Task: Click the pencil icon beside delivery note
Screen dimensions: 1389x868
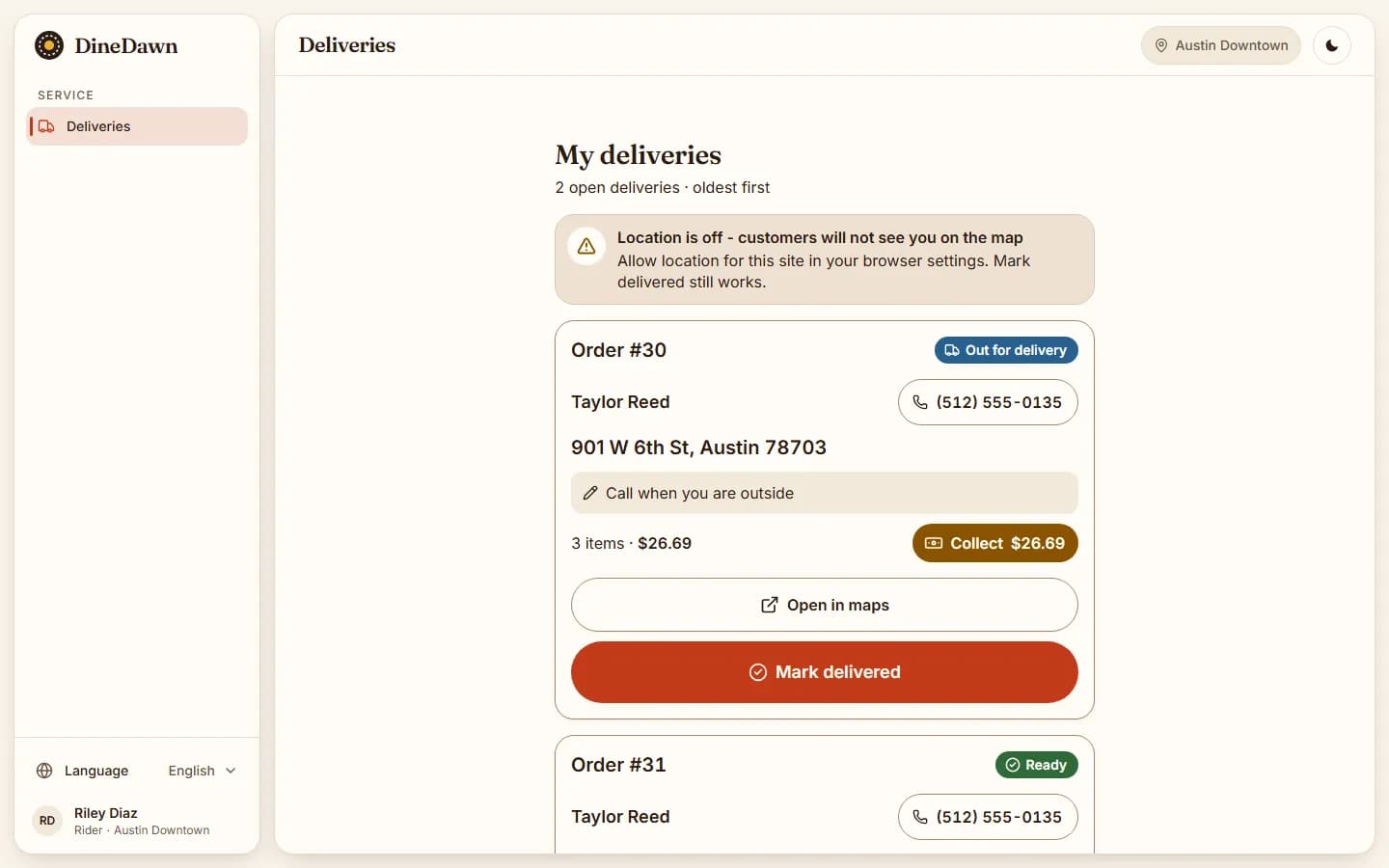Action: (x=590, y=493)
